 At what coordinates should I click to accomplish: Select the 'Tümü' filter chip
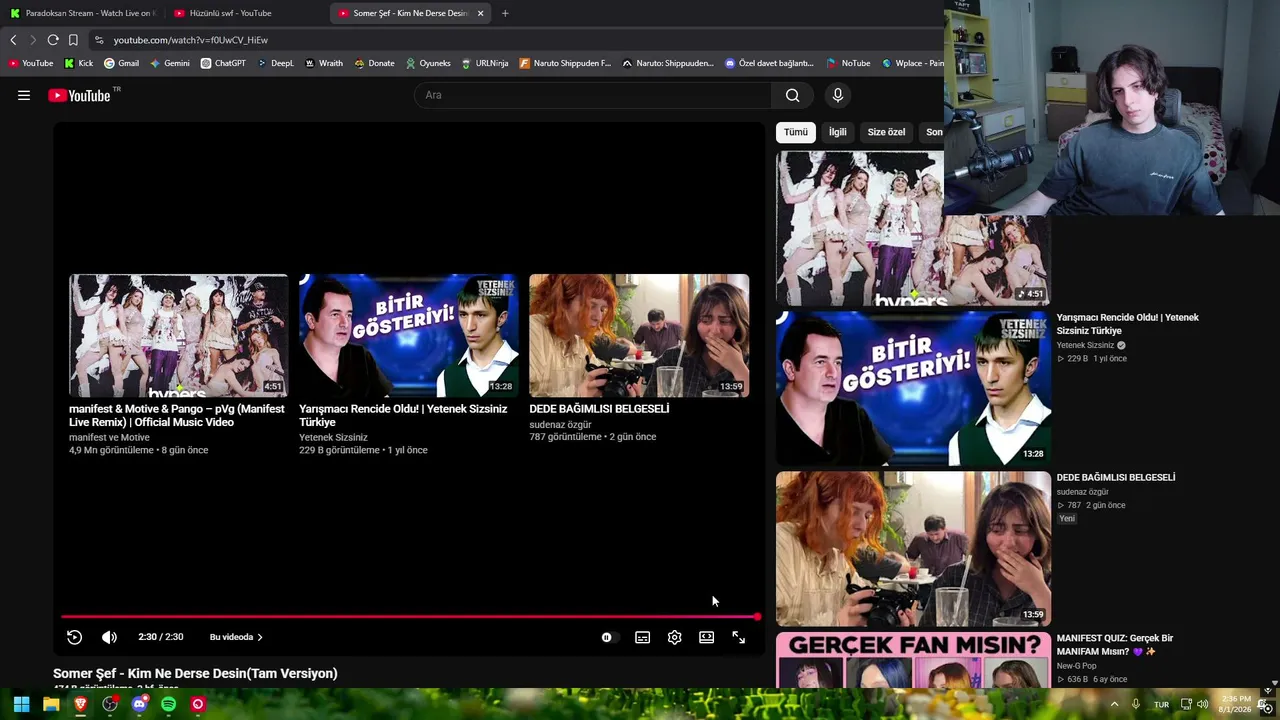796,132
